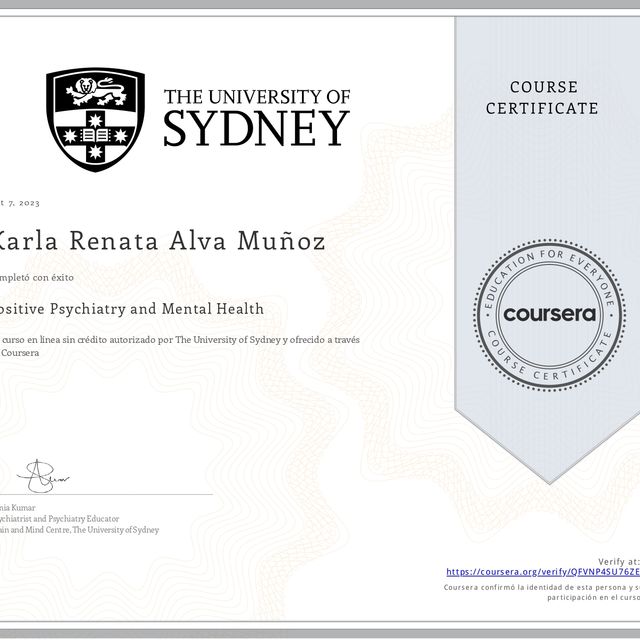Click the Coursera circular seal
Image resolution: width=640 pixels, height=640 pixels.
[x=549, y=315]
